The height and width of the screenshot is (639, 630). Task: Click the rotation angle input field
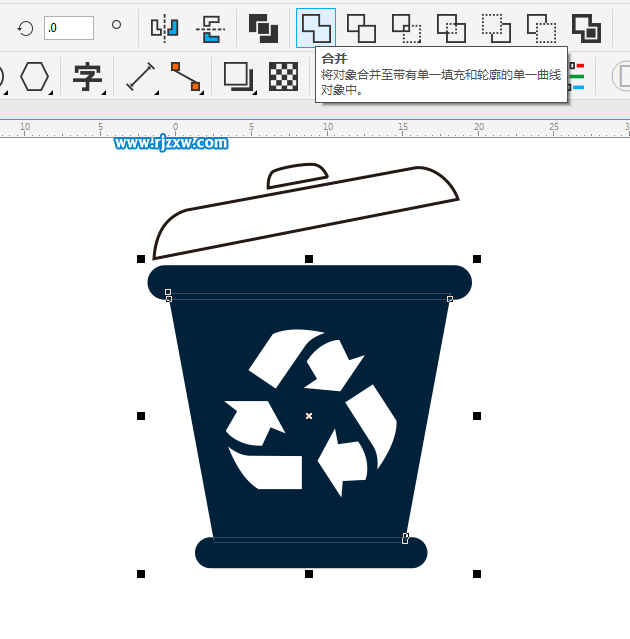tap(69, 28)
